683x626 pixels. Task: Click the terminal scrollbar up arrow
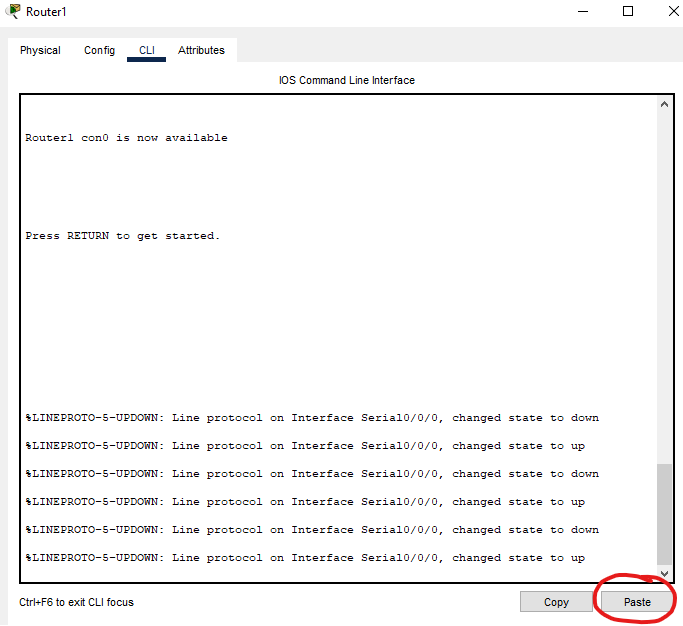point(665,104)
